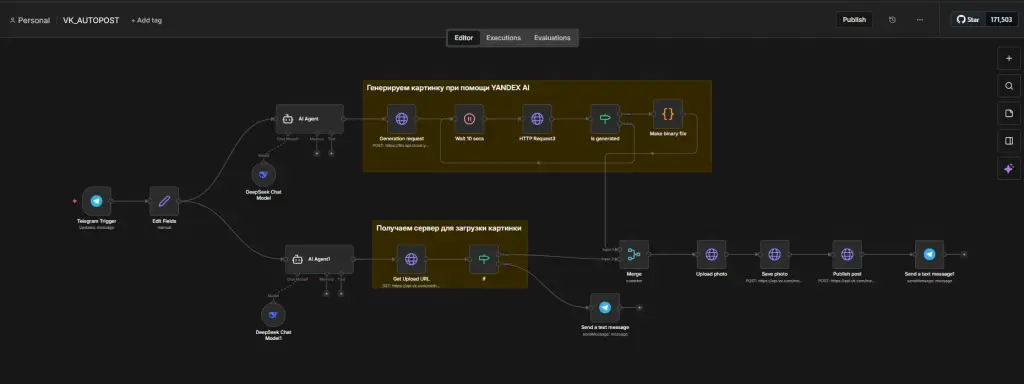Screen dimensions: 1024x384
Task: Click the AI Agent Tool plus connector
Action: point(331,153)
